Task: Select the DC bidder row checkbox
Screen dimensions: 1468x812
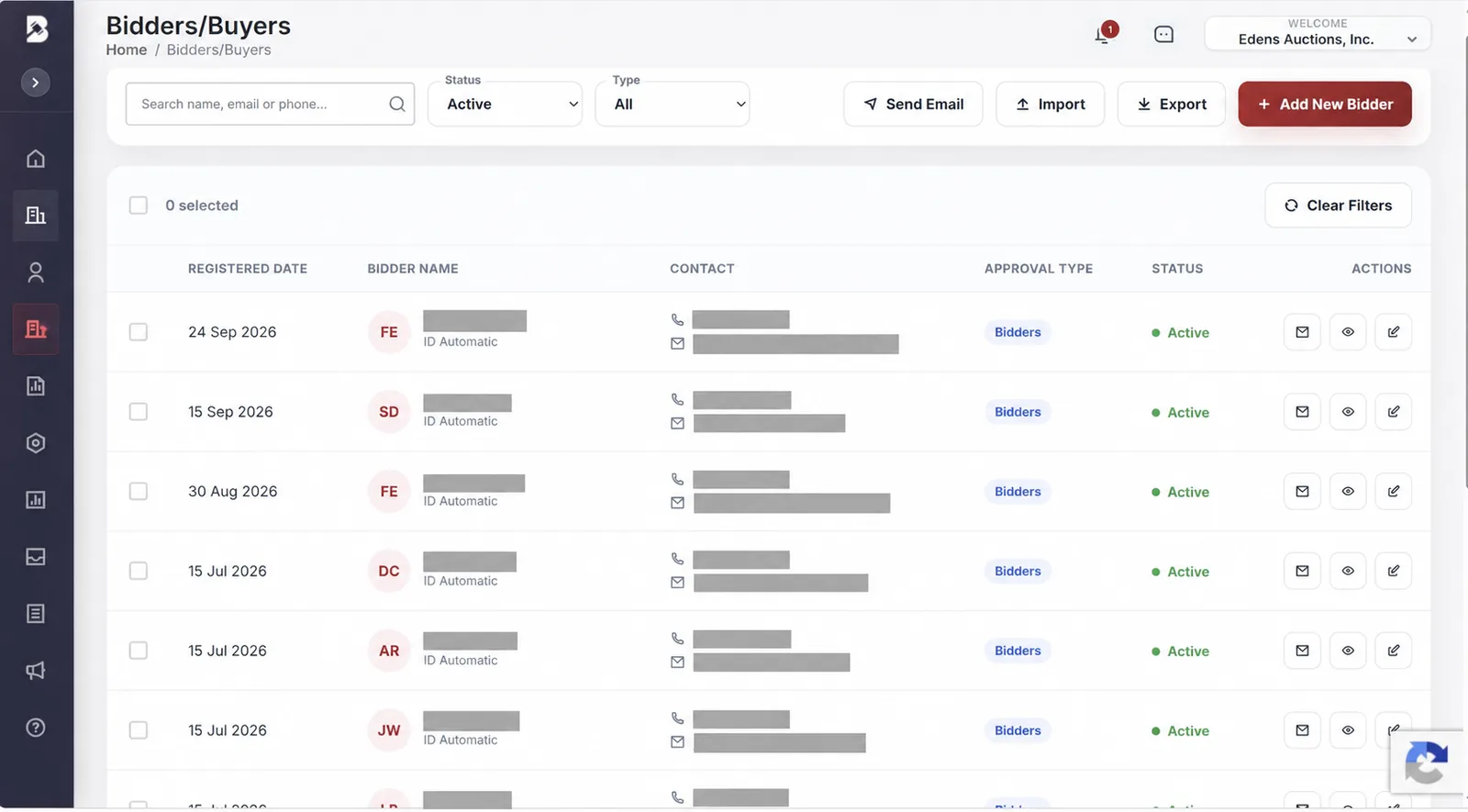Action: (139, 571)
